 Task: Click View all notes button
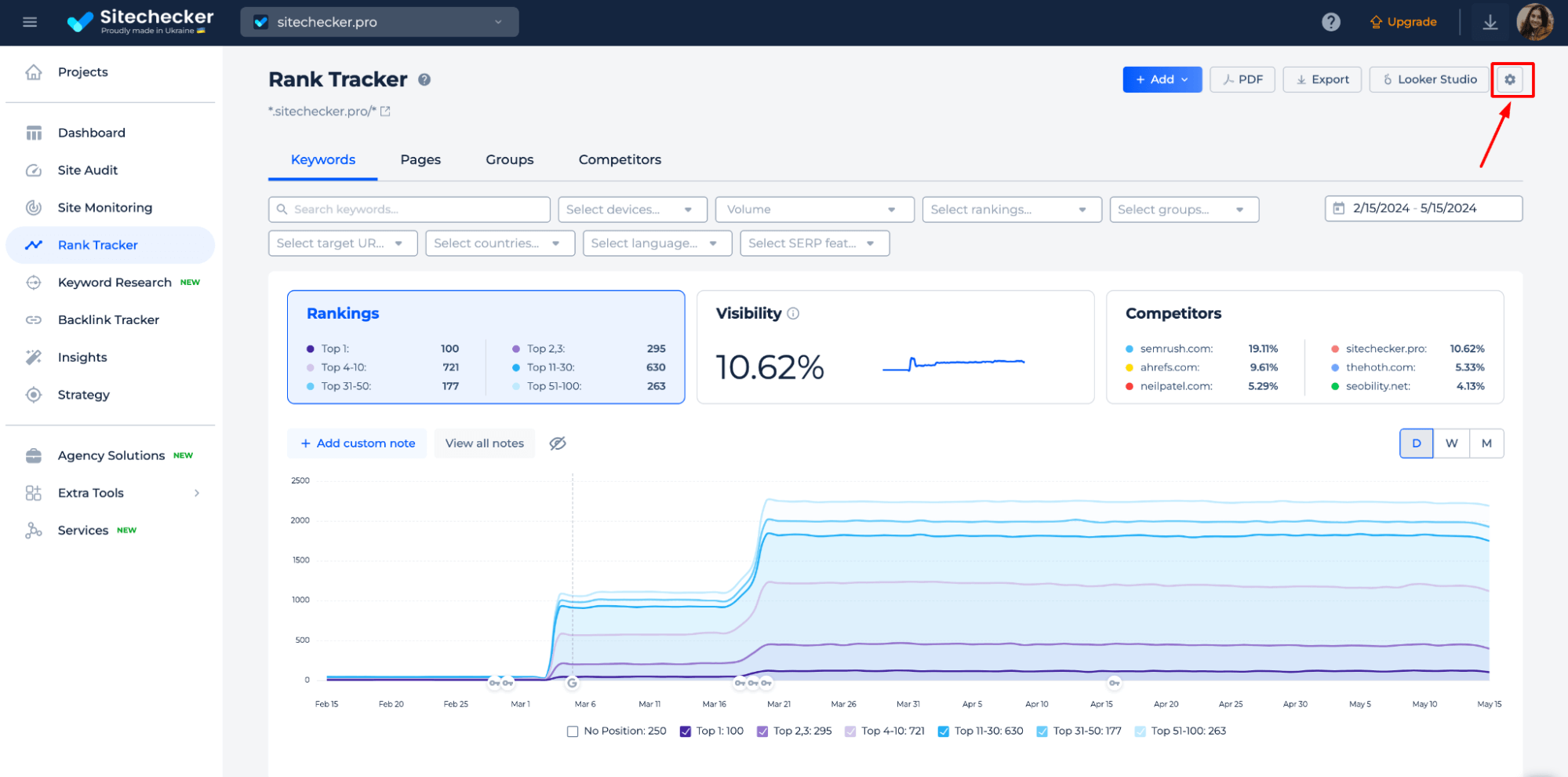[485, 443]
